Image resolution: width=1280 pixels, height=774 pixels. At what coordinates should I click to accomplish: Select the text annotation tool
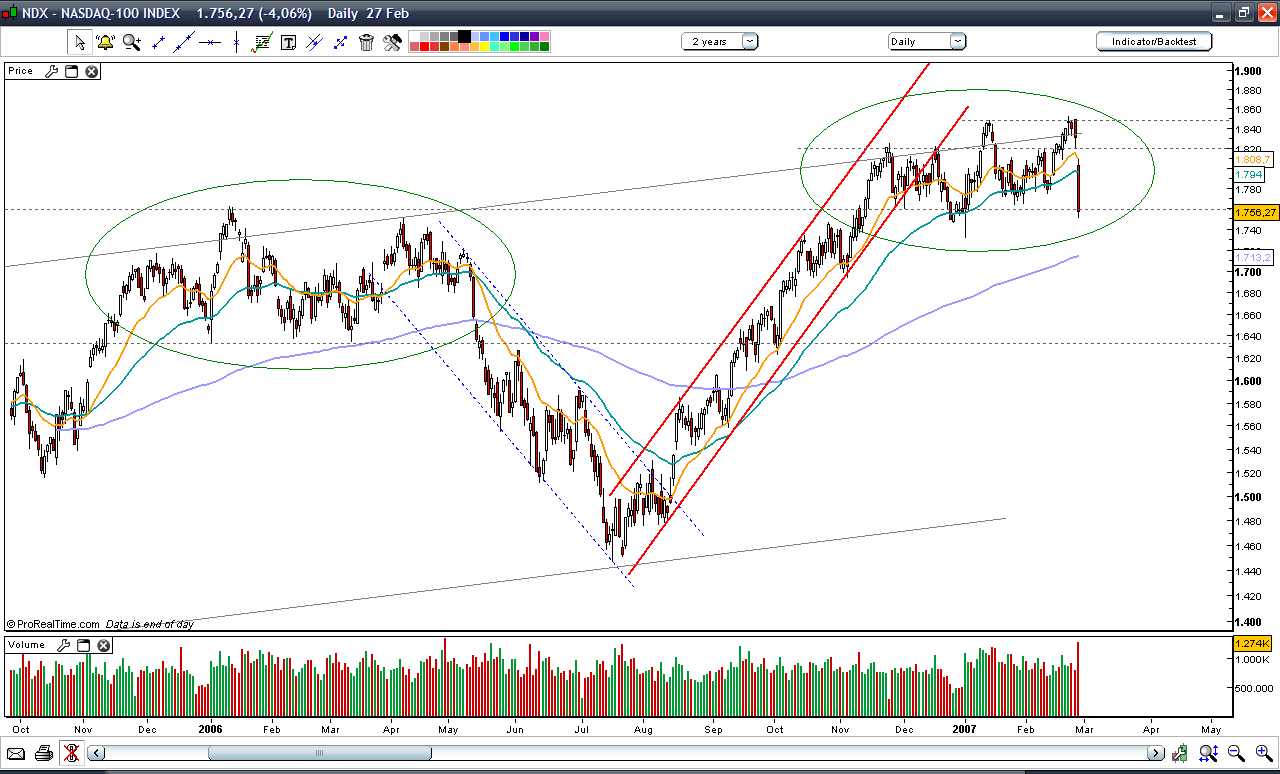288,42
